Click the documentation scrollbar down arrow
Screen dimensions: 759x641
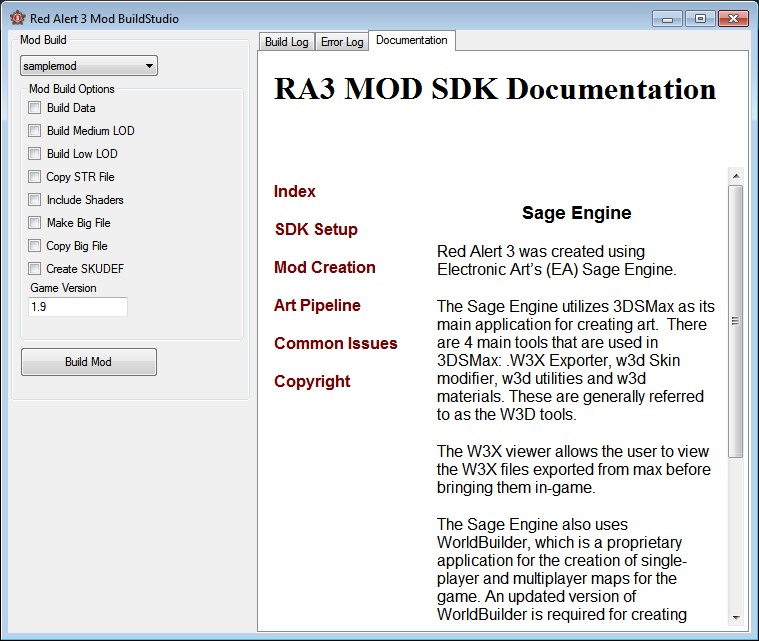(736, 618)
